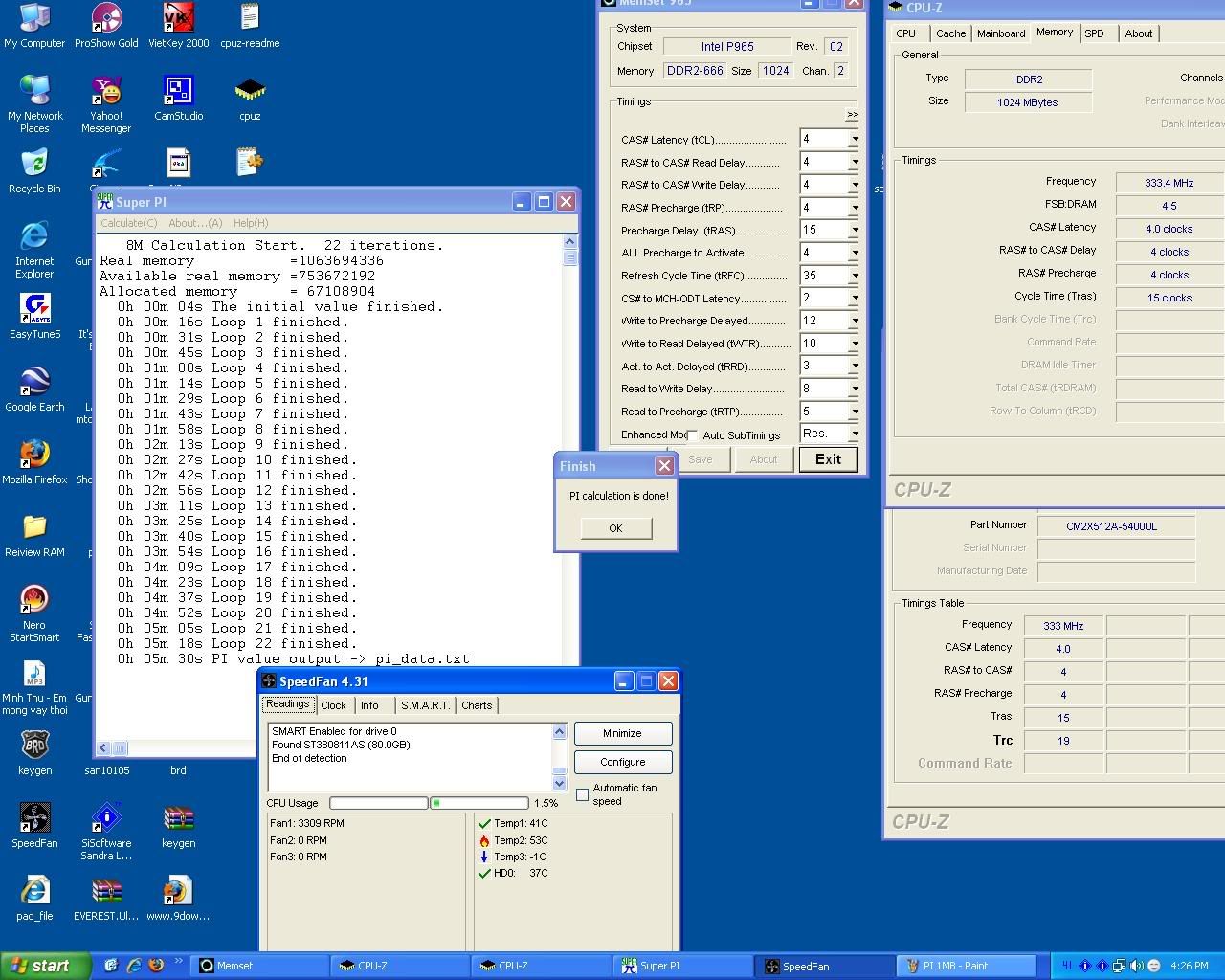Expand the Refresh Cycle Time (tRFC) dropdown

point(854,276)
